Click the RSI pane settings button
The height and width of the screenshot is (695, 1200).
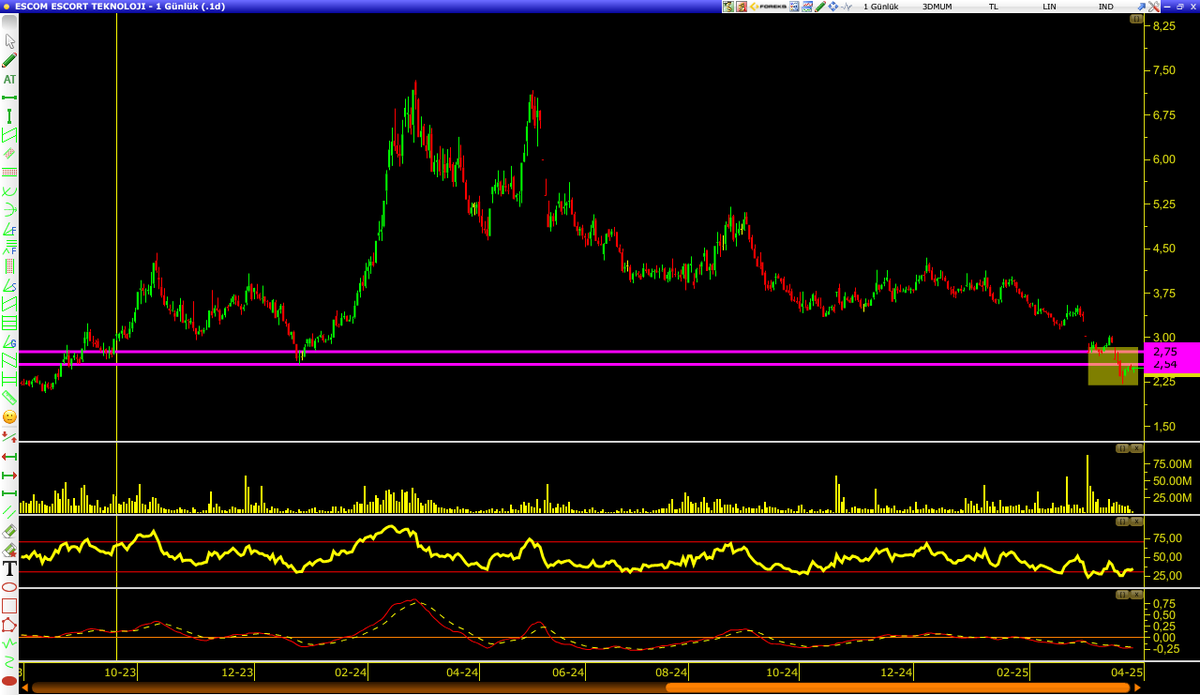[1122, 521]
